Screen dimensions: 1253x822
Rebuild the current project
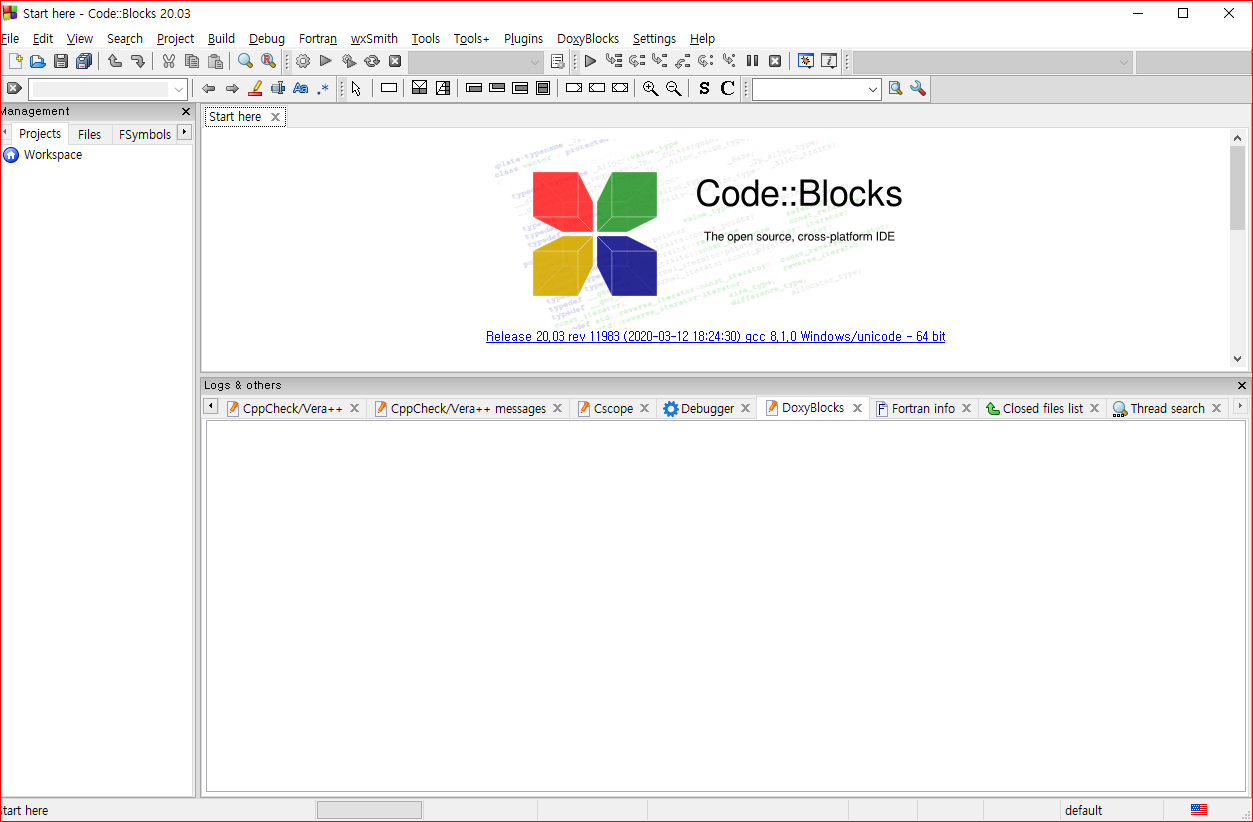[371, 61]
